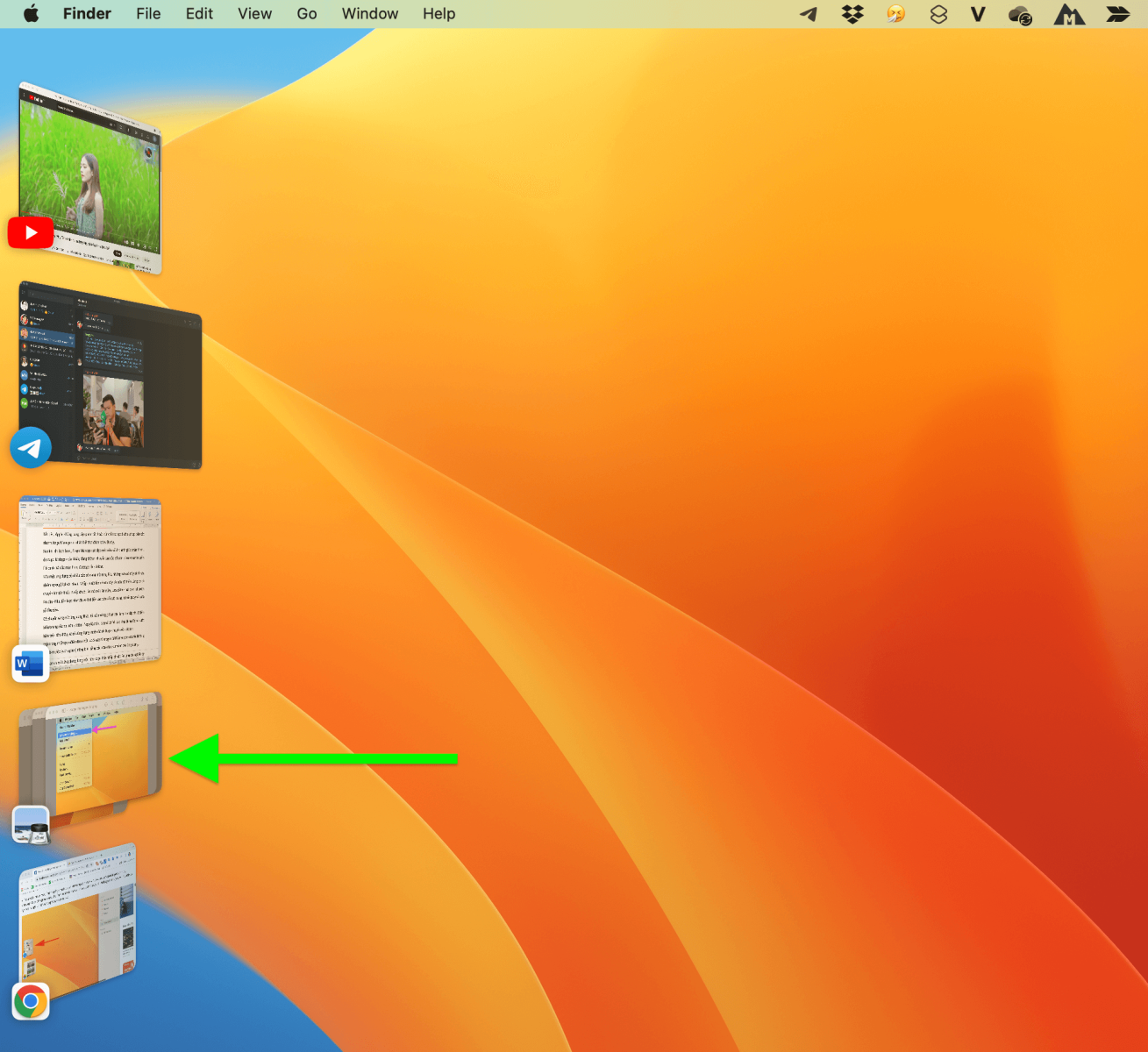The image size is (1148, 1052).
Task: Open the cloud sync menu bar icon
Action: click(x=1019, y=14)
